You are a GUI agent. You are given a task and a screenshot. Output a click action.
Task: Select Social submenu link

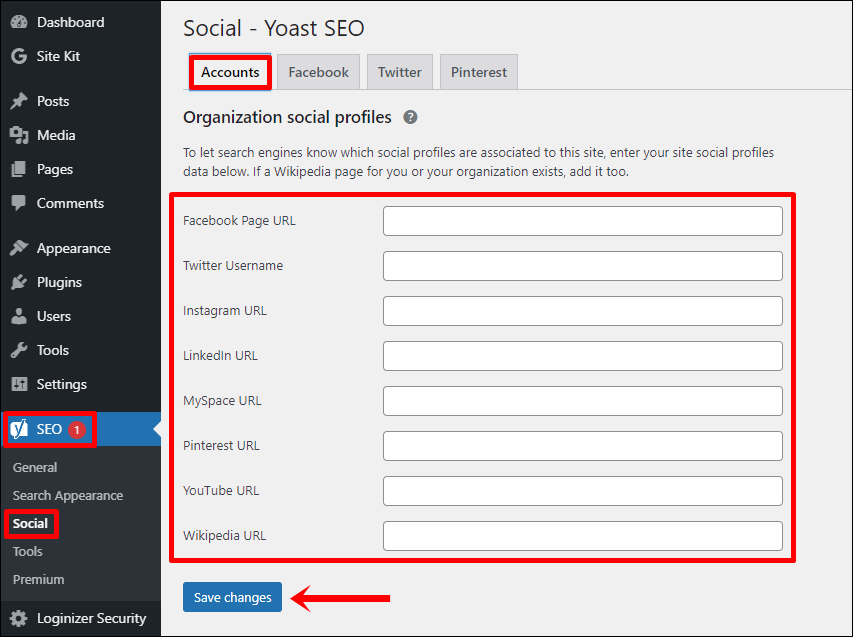tap(30, 523)
